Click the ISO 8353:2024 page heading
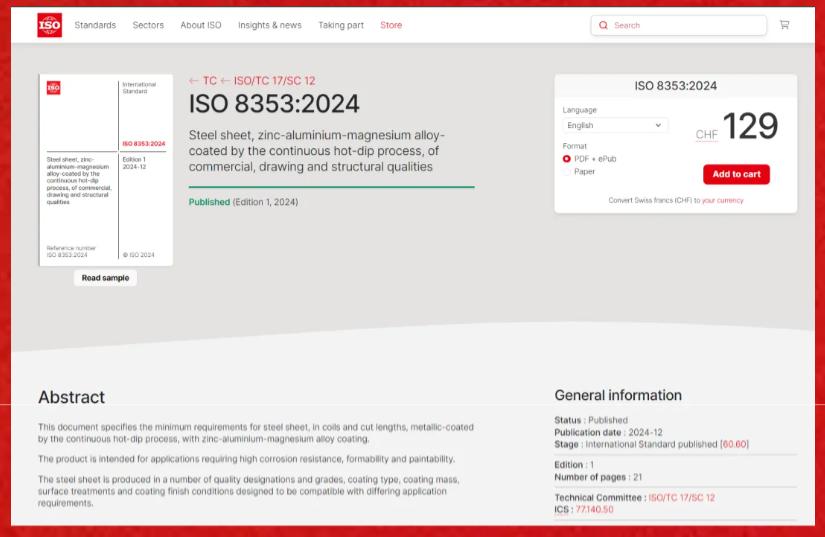Image resolution: width=825 pixels, height=537 pixels. pyautogui.click(x=274, y=104)
